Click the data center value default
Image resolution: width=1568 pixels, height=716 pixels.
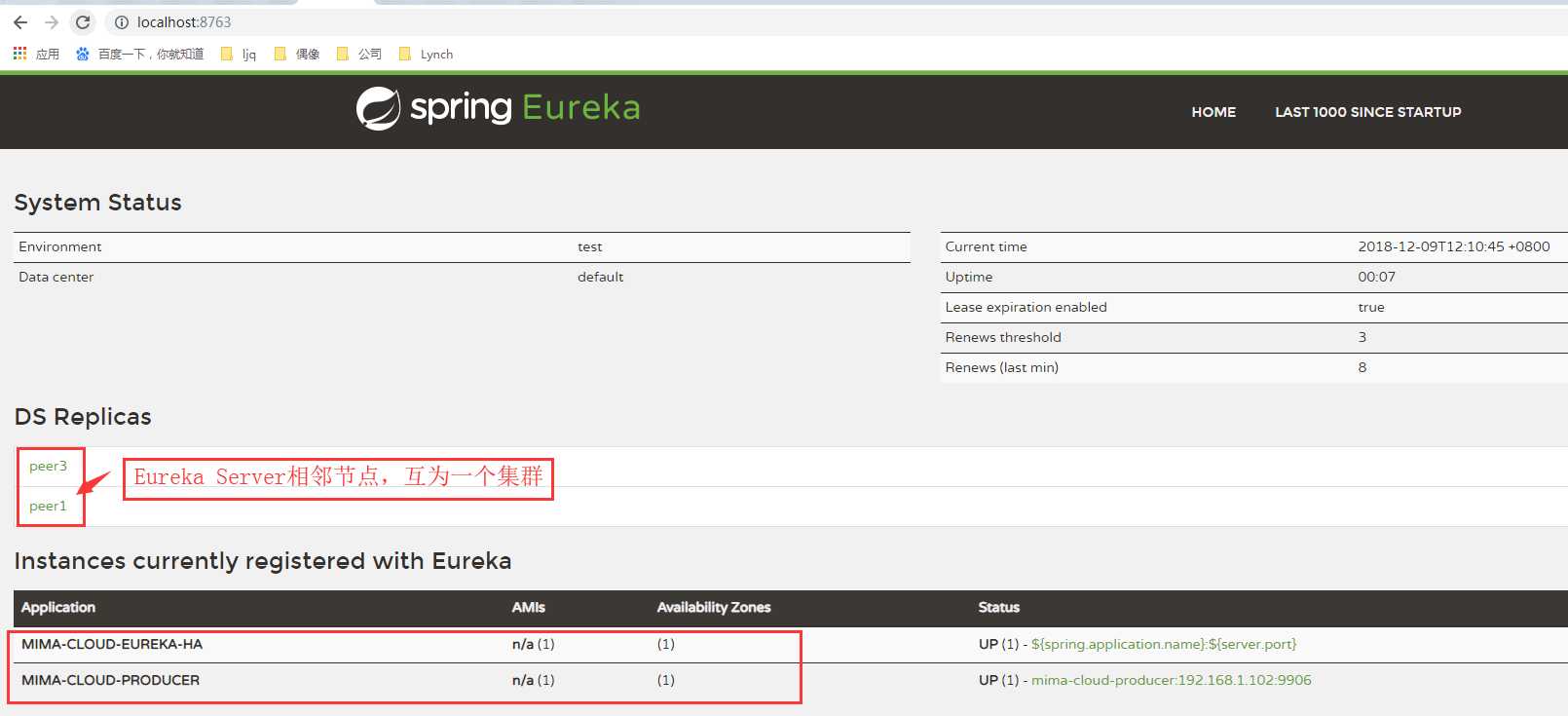point(601,277)
